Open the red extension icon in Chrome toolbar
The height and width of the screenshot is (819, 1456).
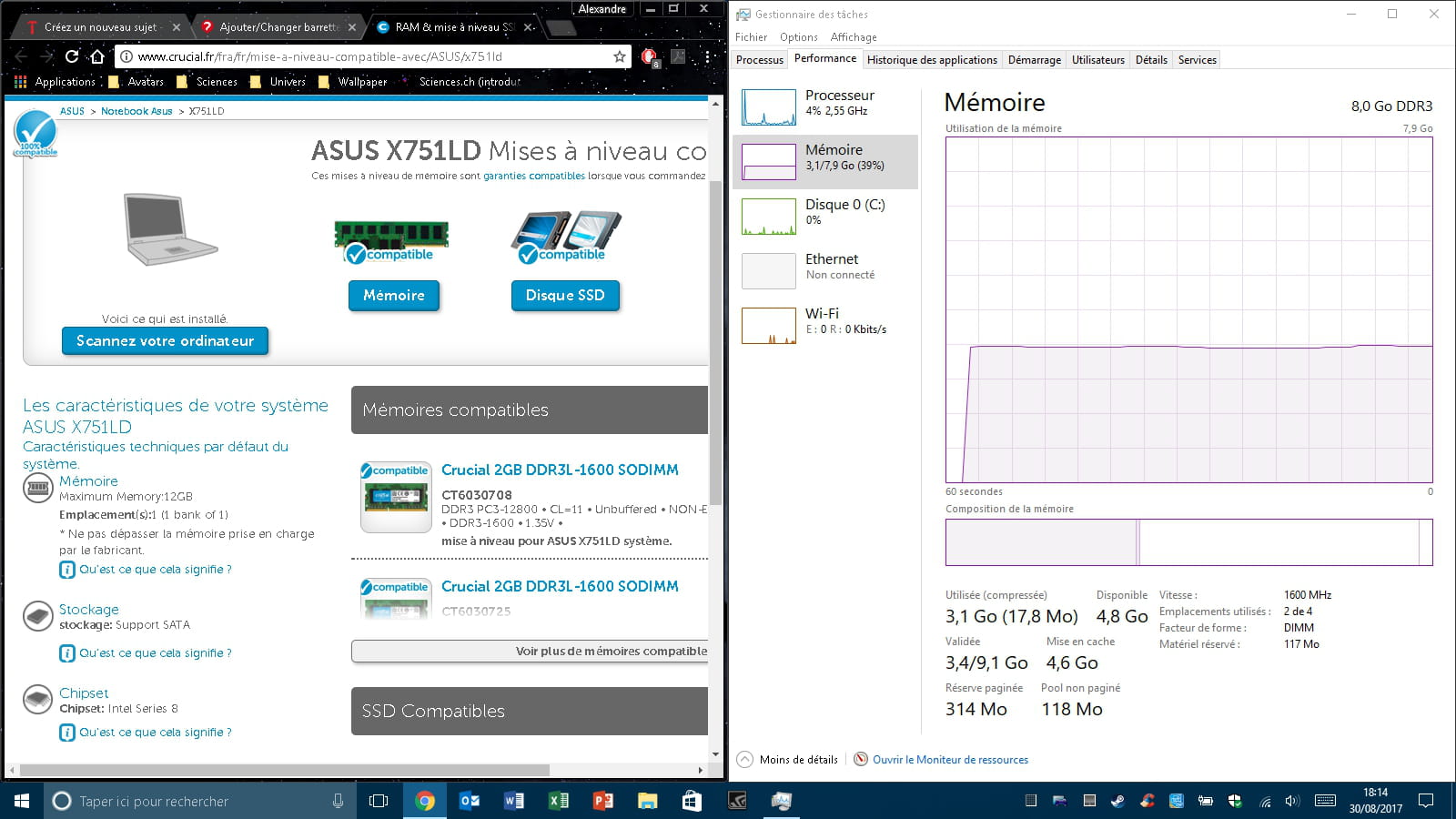[x=649, y=56]
